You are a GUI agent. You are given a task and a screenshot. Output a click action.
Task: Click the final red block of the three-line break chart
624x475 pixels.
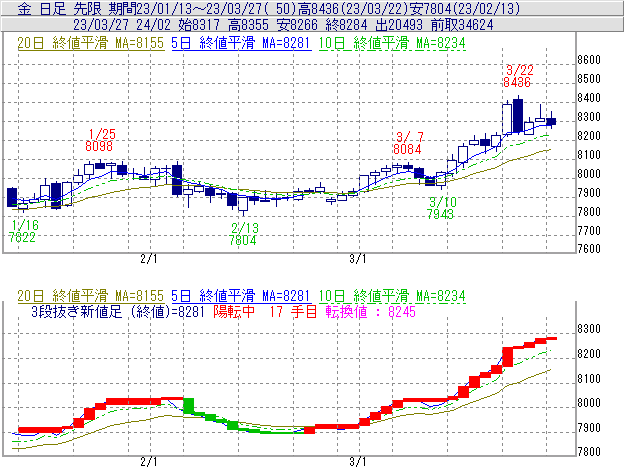pyautogui.click(x=551, y=339)
